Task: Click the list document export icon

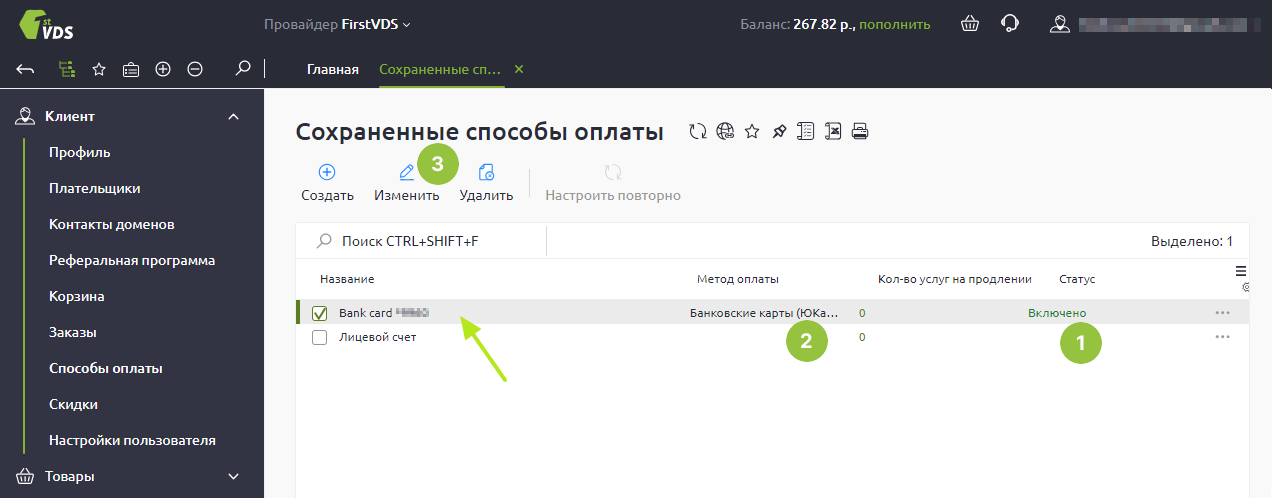Action: [806, 131]
